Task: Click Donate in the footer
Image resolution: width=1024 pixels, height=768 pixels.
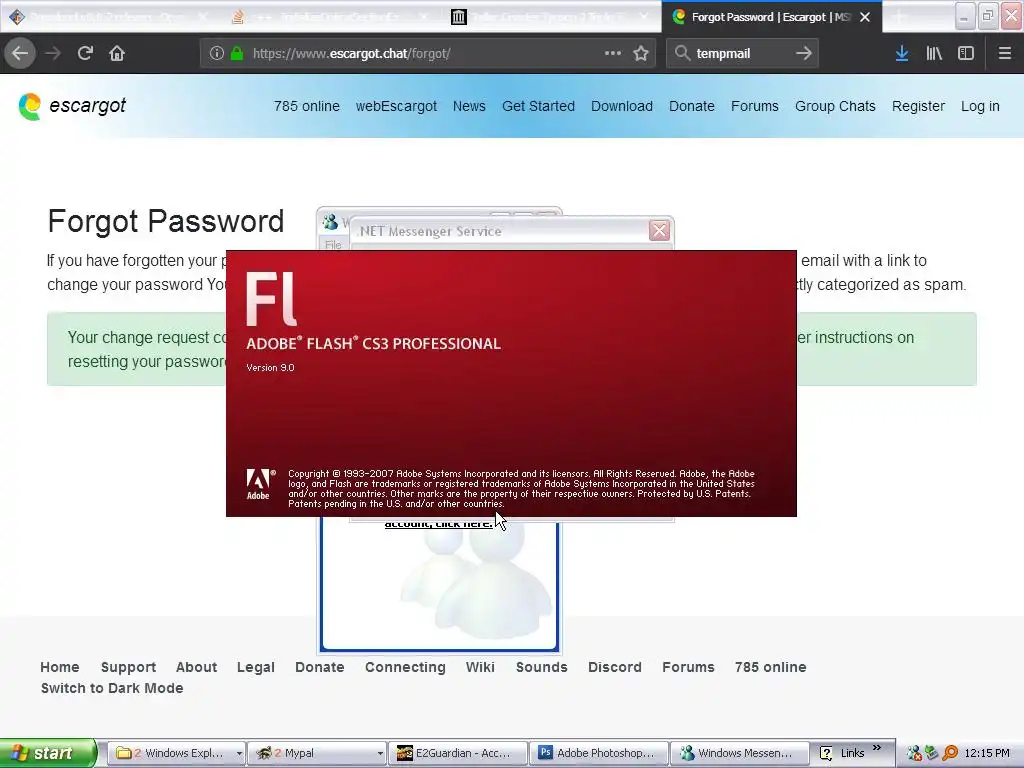Action: pyautogui.click(x=319, y=667)
